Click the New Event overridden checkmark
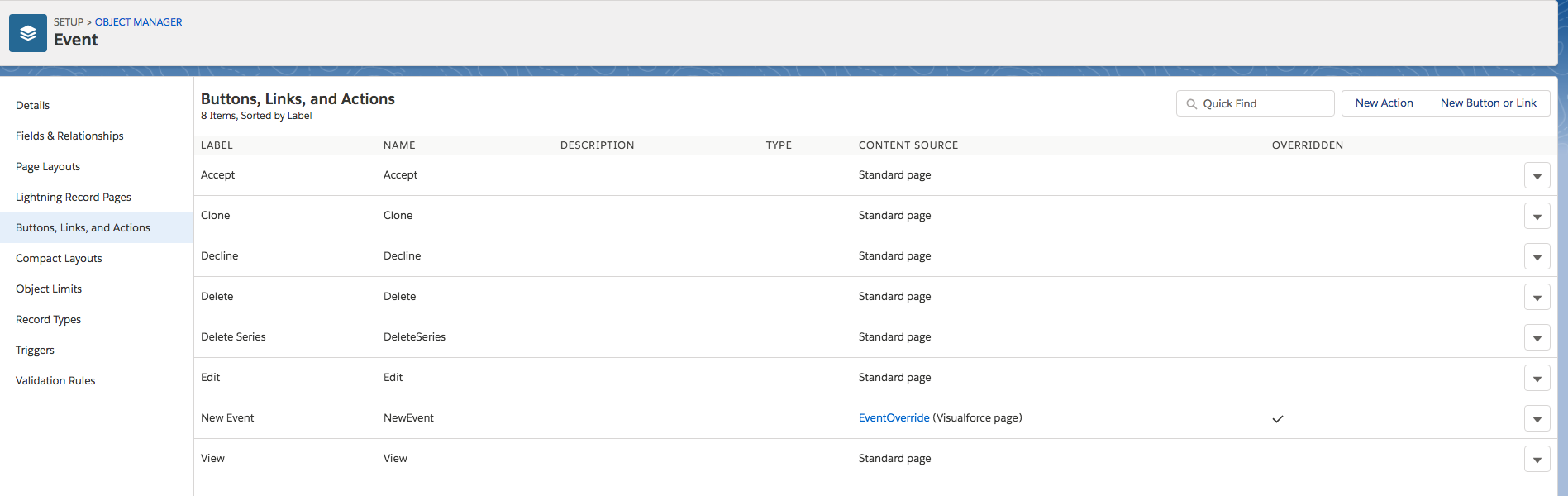Image resolution: width=1568 pixels, height=496 pixels. pos(1277,419)
